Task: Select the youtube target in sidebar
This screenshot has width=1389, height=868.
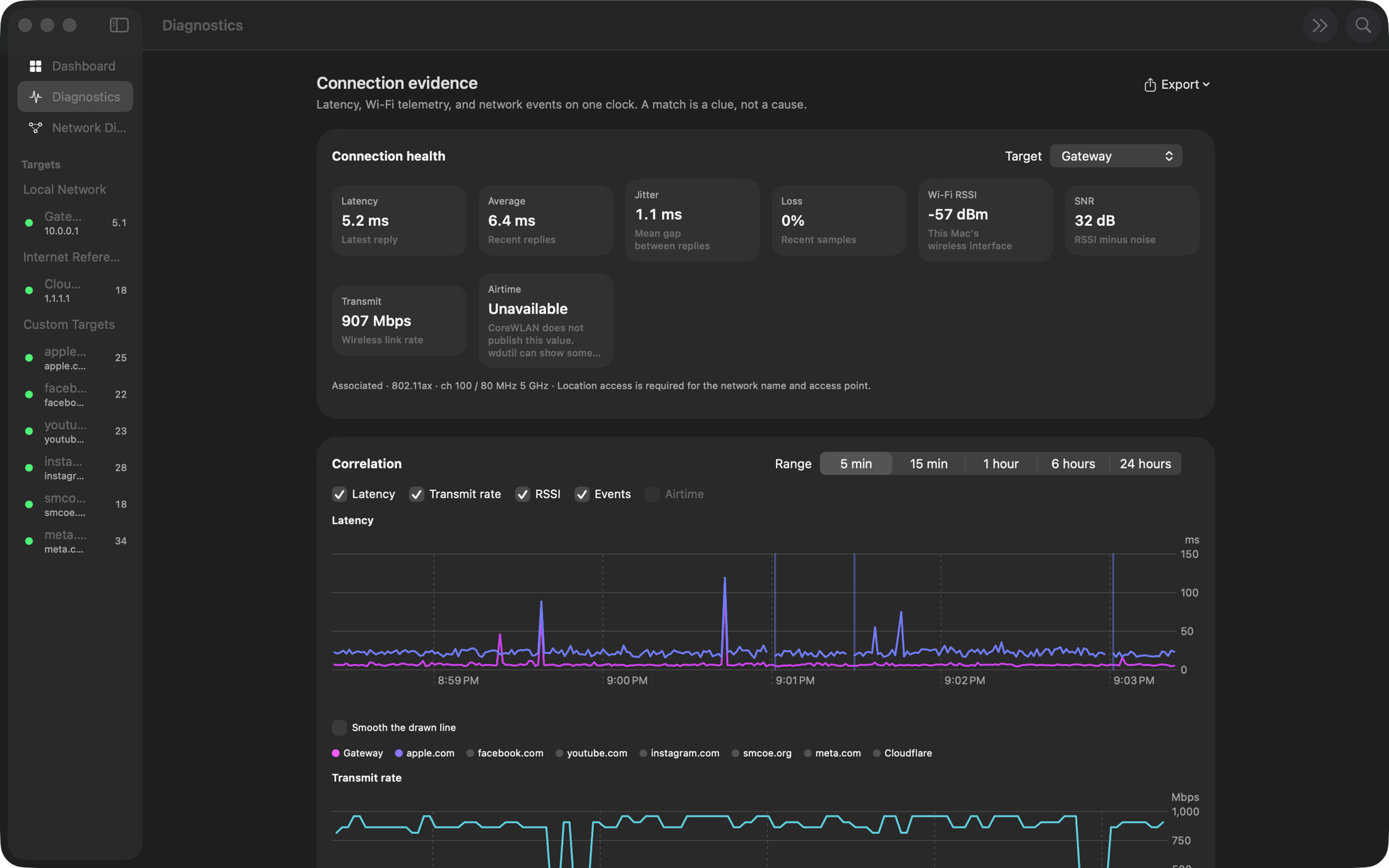Action: tap(75, 431)
